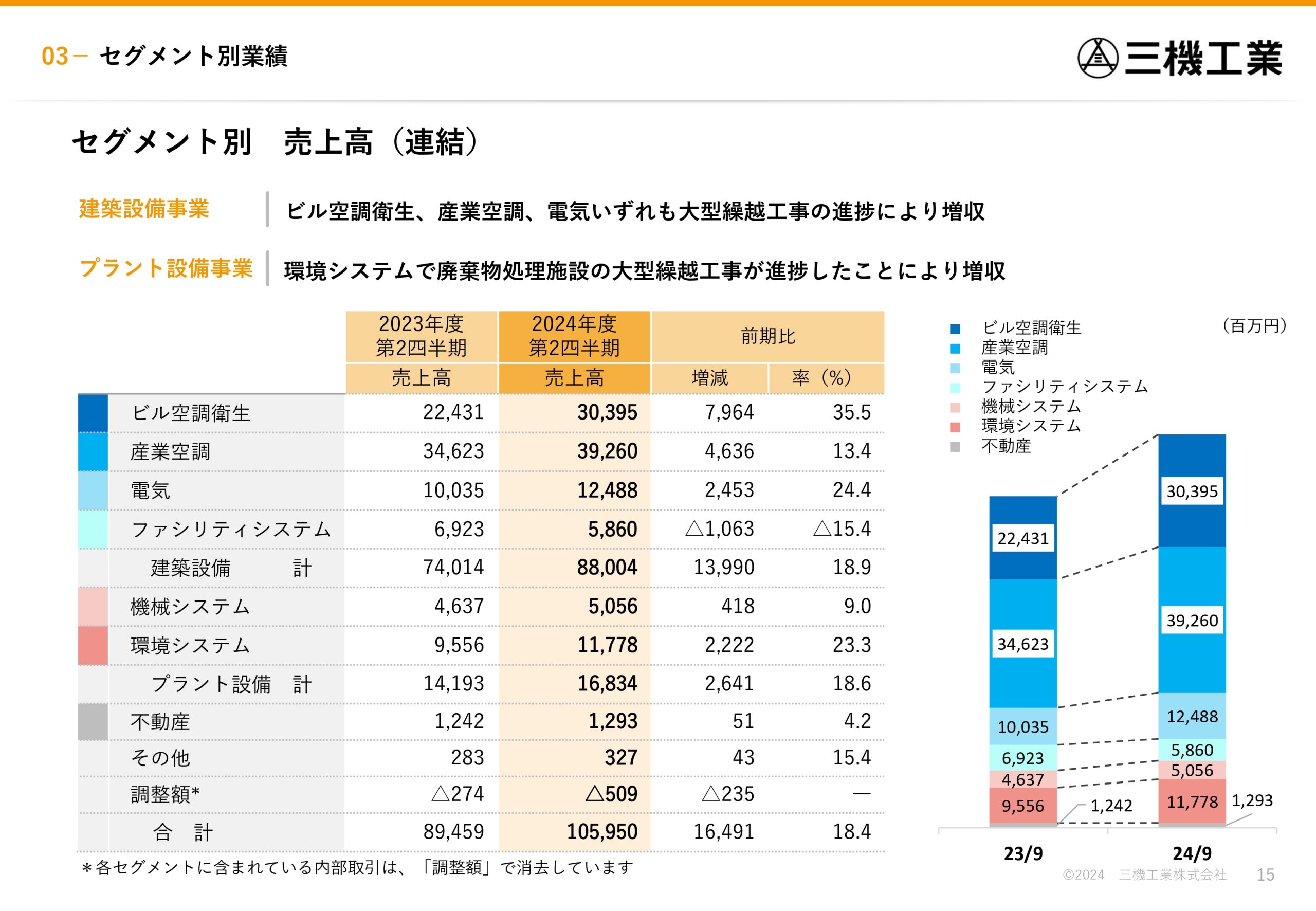This screenshot has width=1316, height=911.
Task: Click the 建築設備事業 orange heading
Action: pos(144,209)
